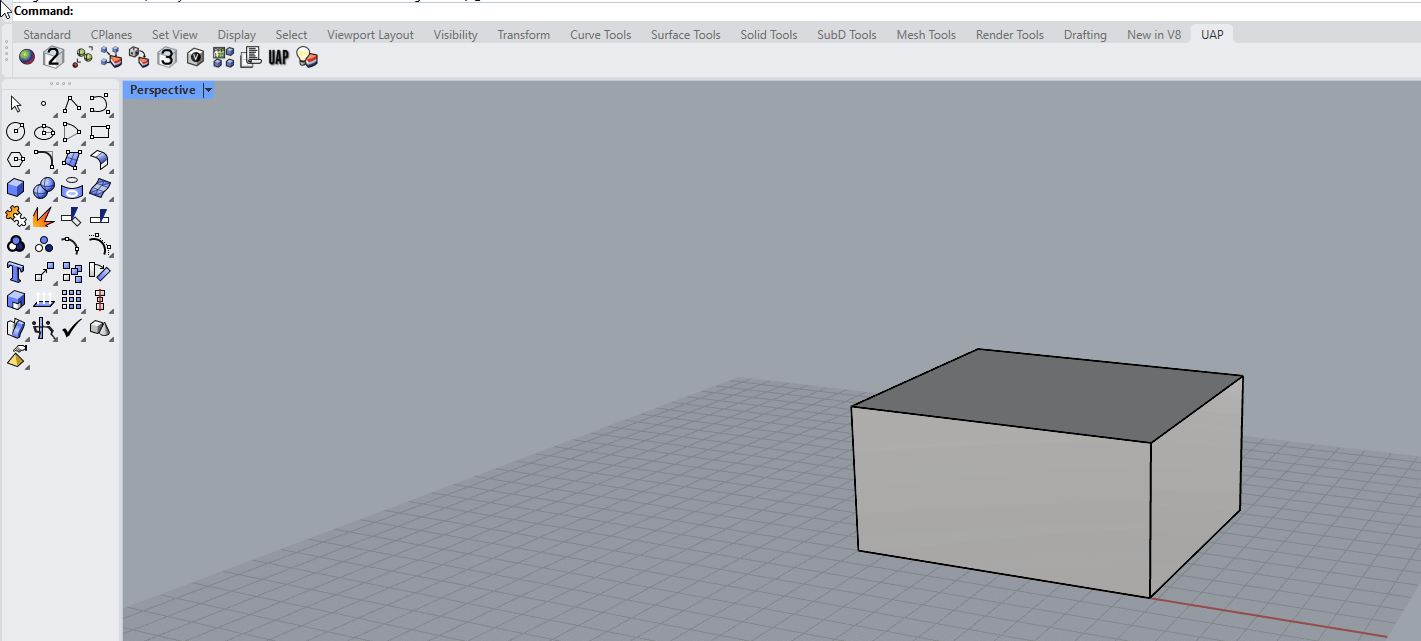Activate the Move tool
Image resolution: width=1421 pixels, height=641 pixels.
pos(44,272)
